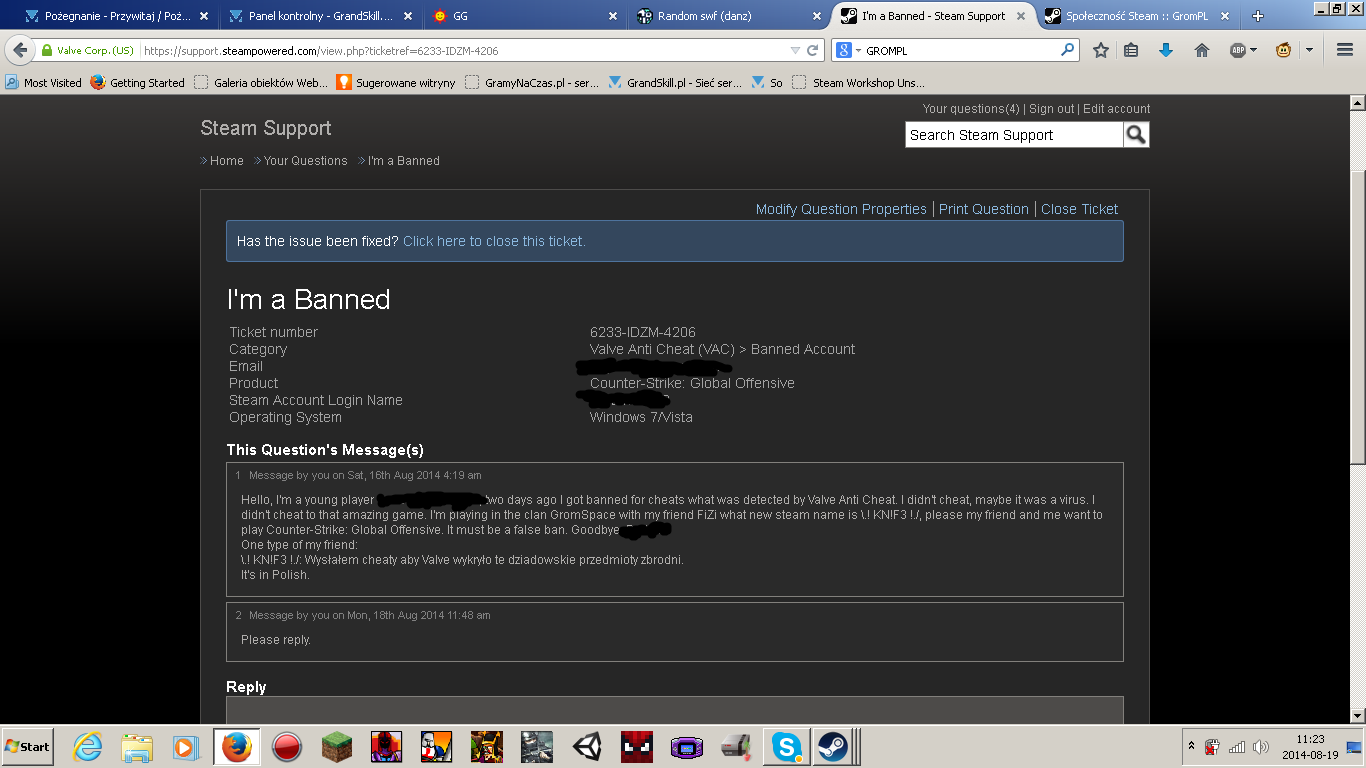Click the Windows Start button
The image size is (1366, 768).
click(x=27, y=746)
